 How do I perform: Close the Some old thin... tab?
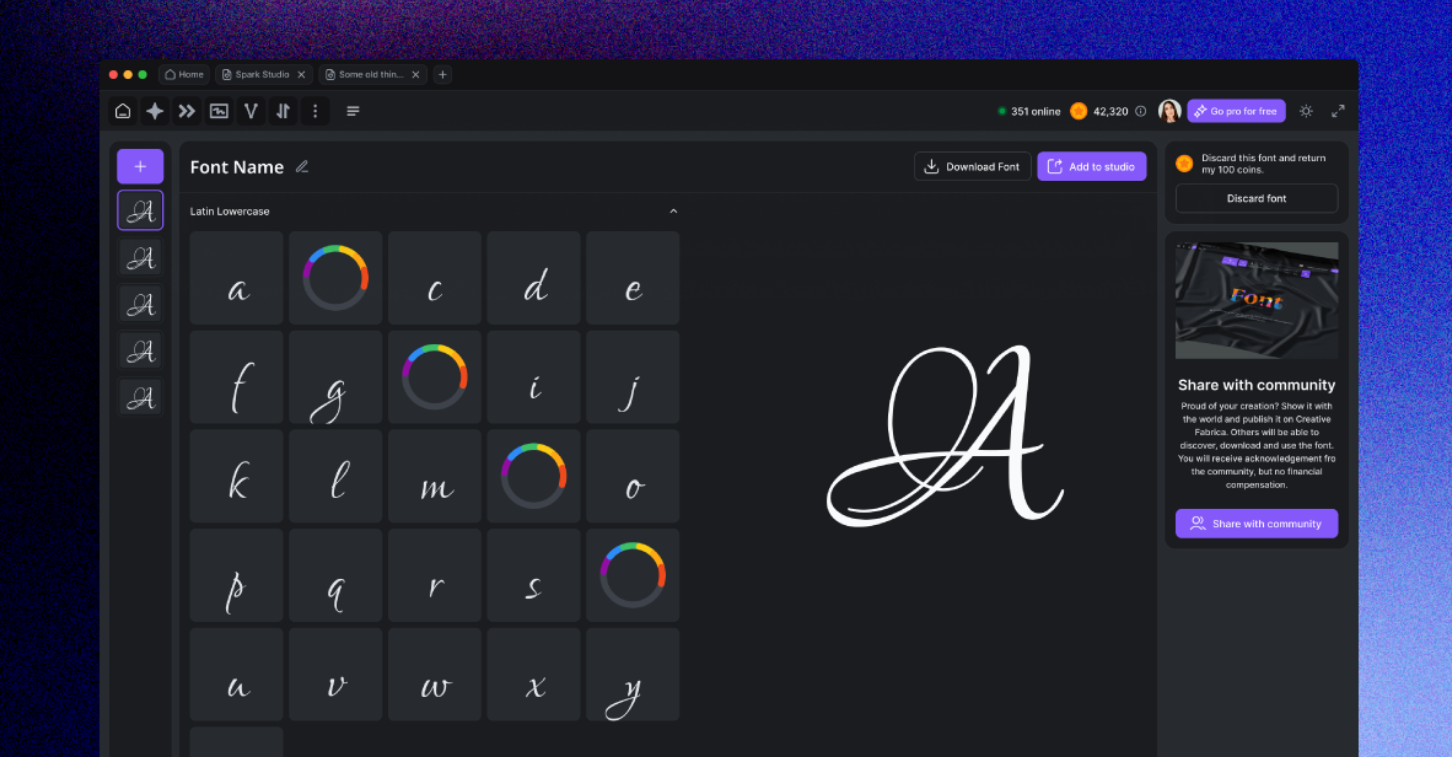pos(415,75)
